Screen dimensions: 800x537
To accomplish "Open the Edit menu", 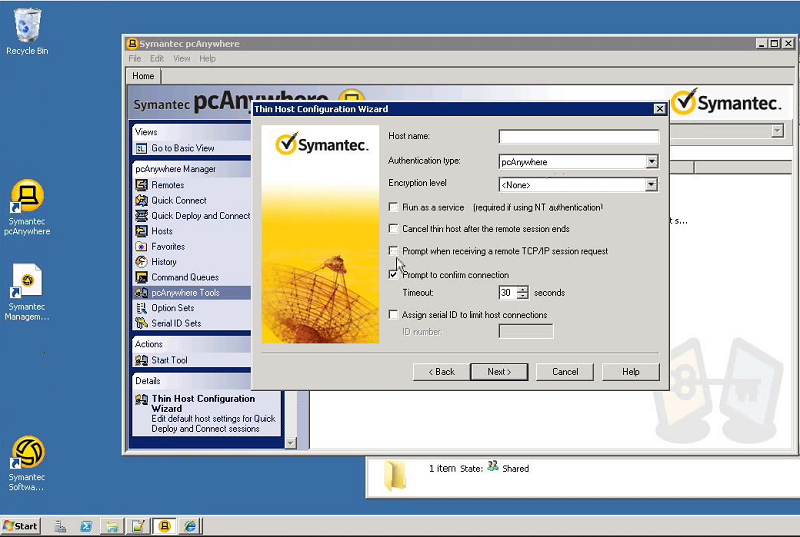I will tap(157, 59).
